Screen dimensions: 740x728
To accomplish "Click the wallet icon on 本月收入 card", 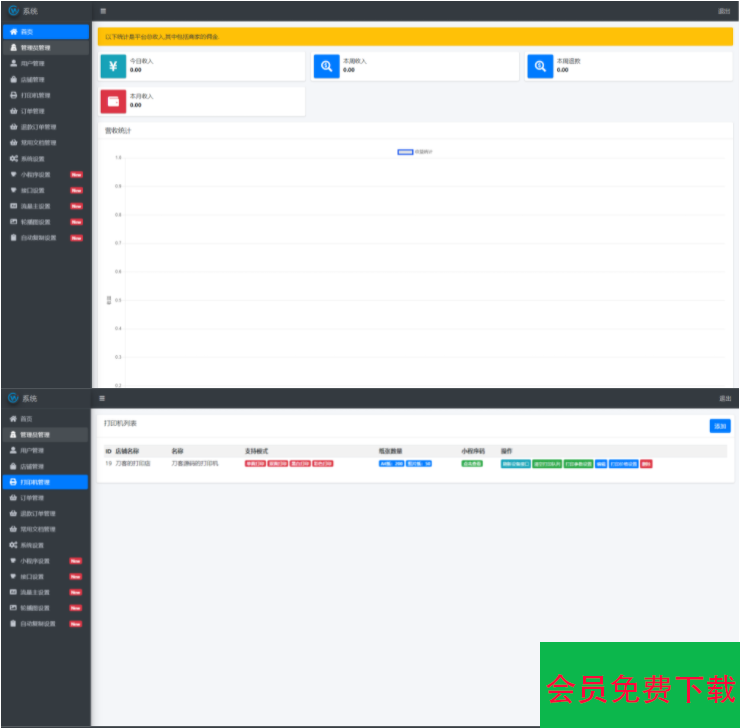I will pos(113,101).
